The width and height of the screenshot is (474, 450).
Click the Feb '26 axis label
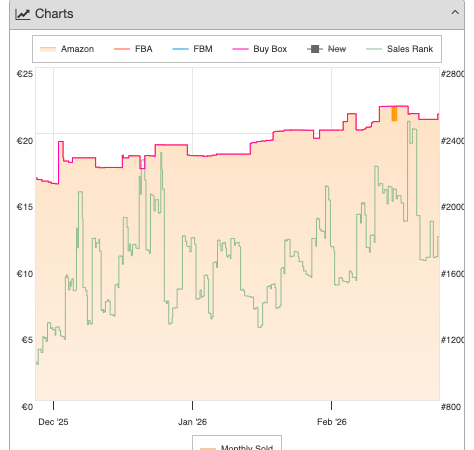pyautogui.click(x=332, y=422)
